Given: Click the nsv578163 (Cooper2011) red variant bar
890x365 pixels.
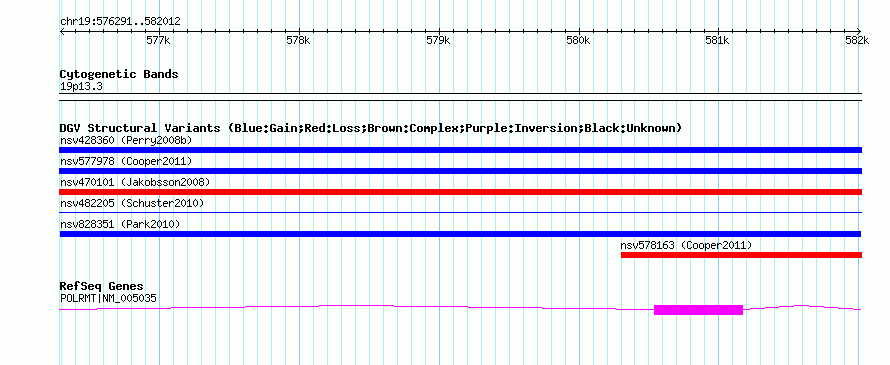Looking at the screenshot, I should [x=741, y=255].
